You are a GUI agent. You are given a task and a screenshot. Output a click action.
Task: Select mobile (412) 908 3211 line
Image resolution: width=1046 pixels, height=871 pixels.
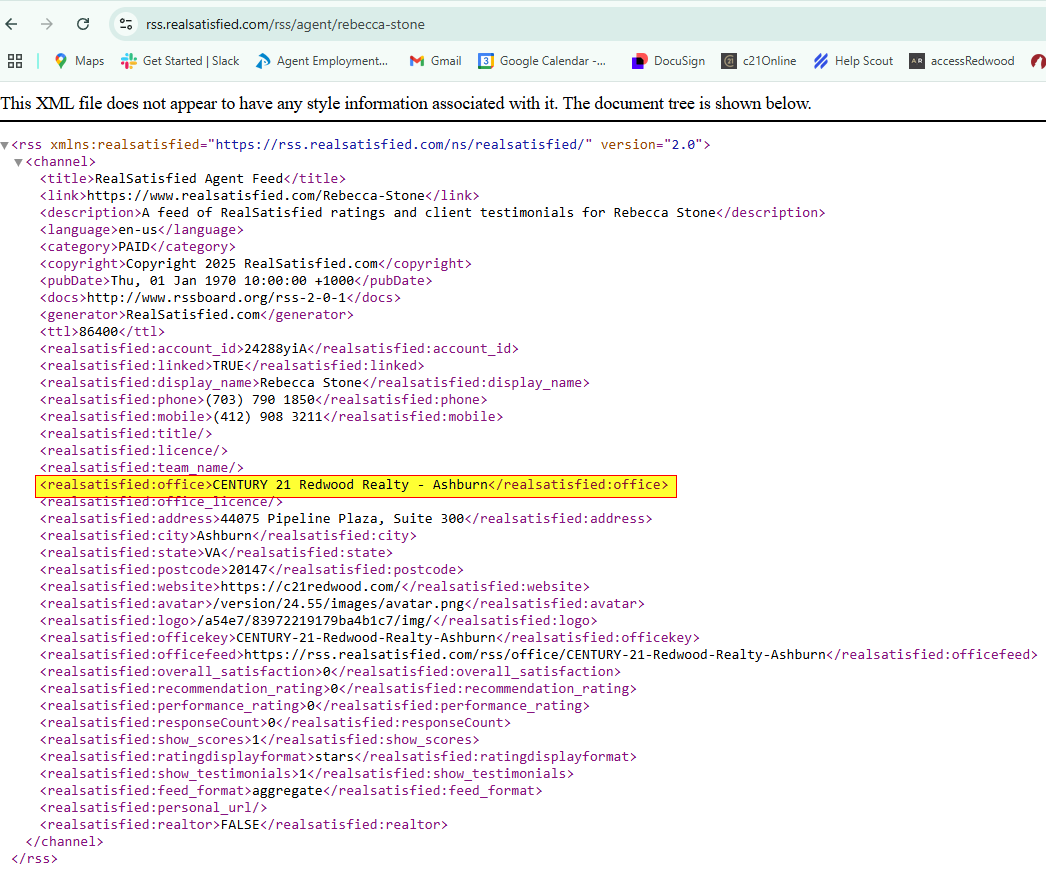coord(272,417)
